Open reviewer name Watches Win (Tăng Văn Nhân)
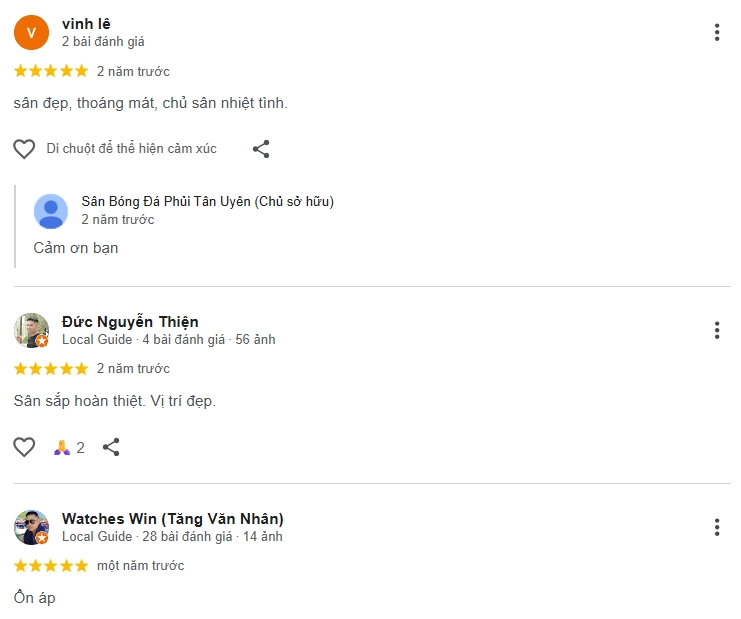This screenshot has width=741, height=619. [172, 518]
